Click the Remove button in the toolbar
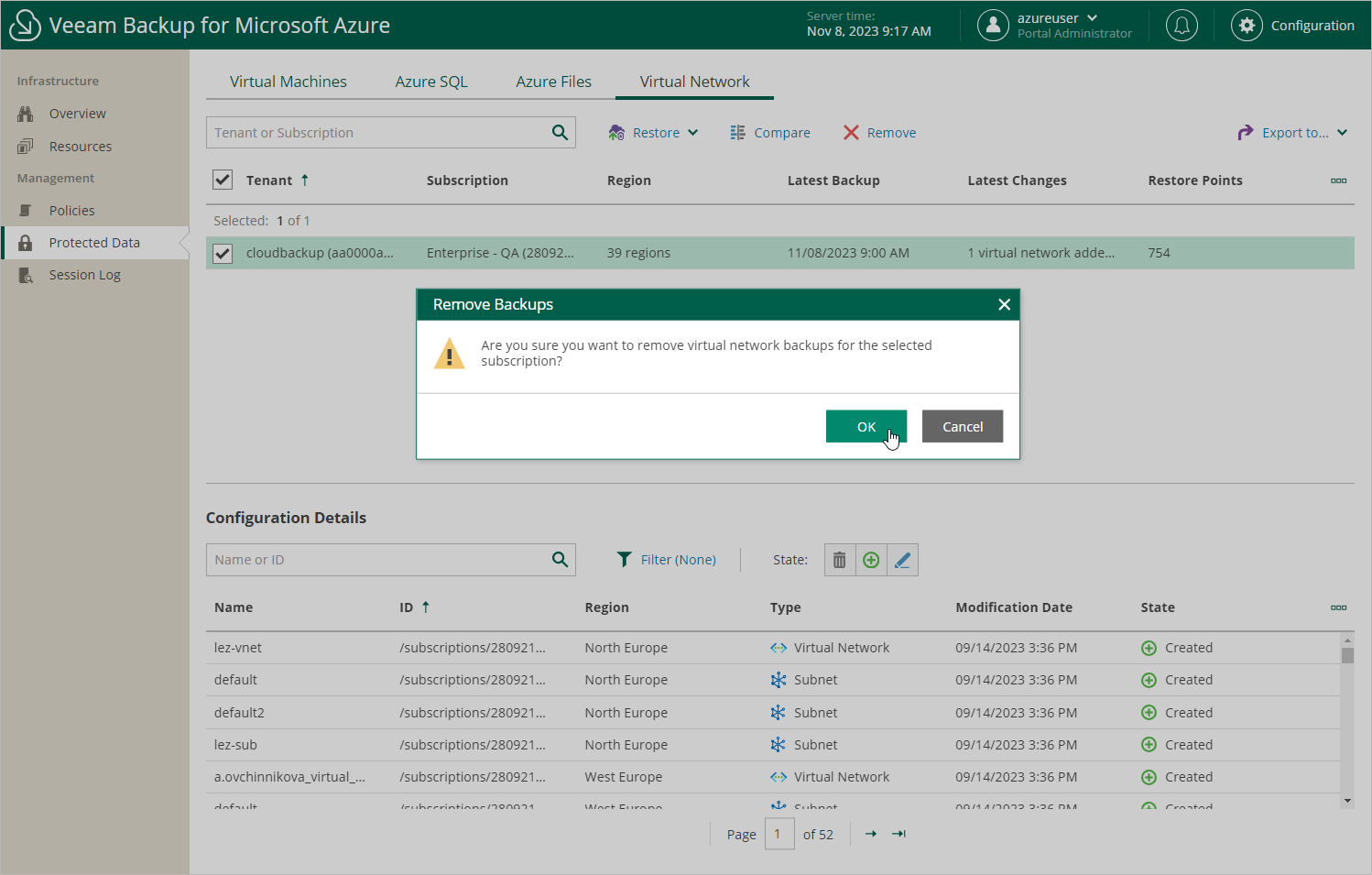Screen dimensions: 1372x875 pyautogui.click(x=879, y=133)
